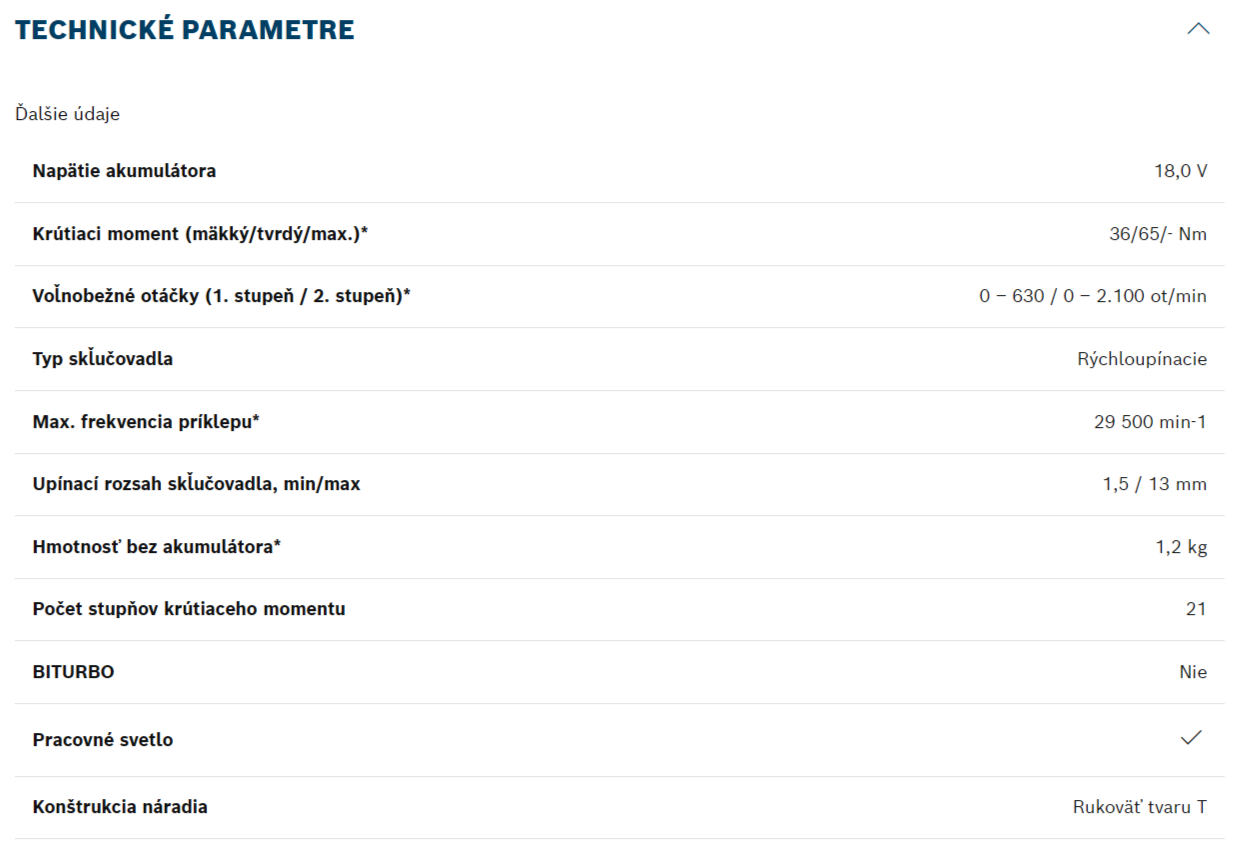Select the Rýchloupínacie chuck type value
This screenshot has width=1234, height=848.
(x=1142, y=359)
